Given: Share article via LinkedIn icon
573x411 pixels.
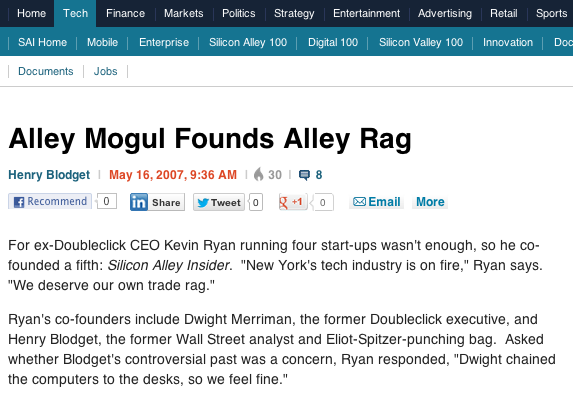Looking at the screenshot, I should click(x=139, y=202).
